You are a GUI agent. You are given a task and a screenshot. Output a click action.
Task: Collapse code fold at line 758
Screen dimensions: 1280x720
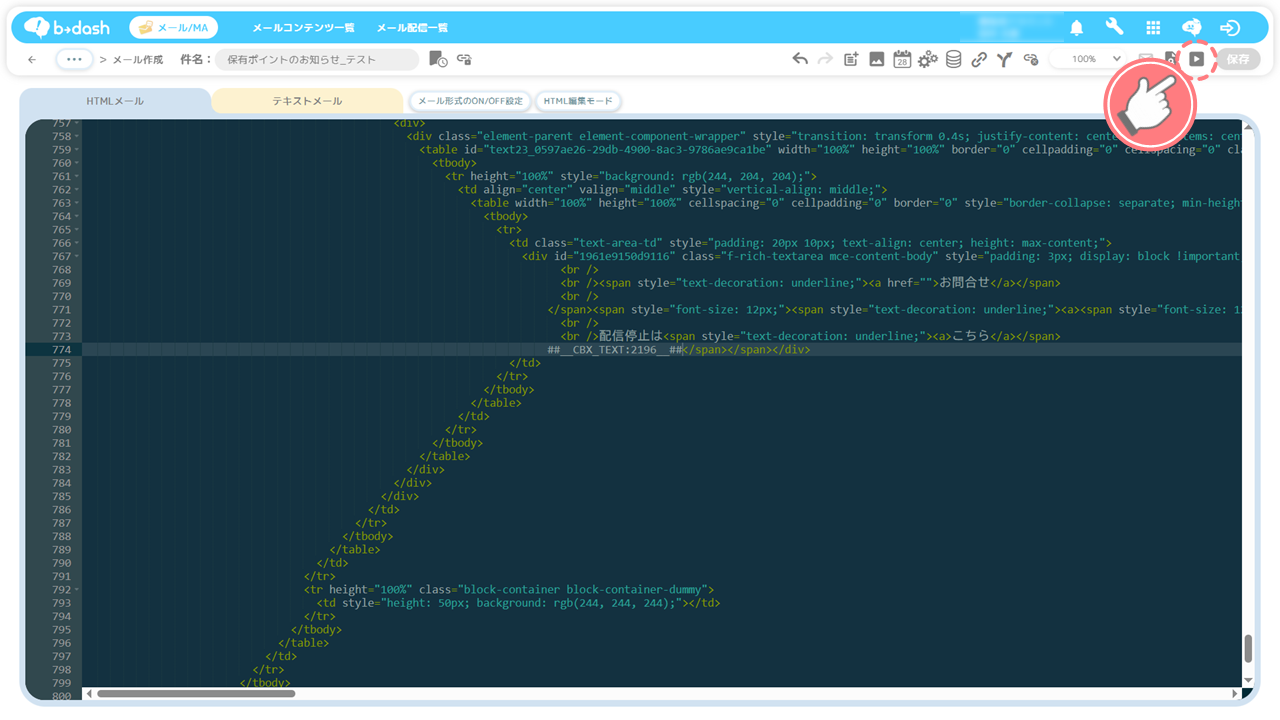point(78,136)
